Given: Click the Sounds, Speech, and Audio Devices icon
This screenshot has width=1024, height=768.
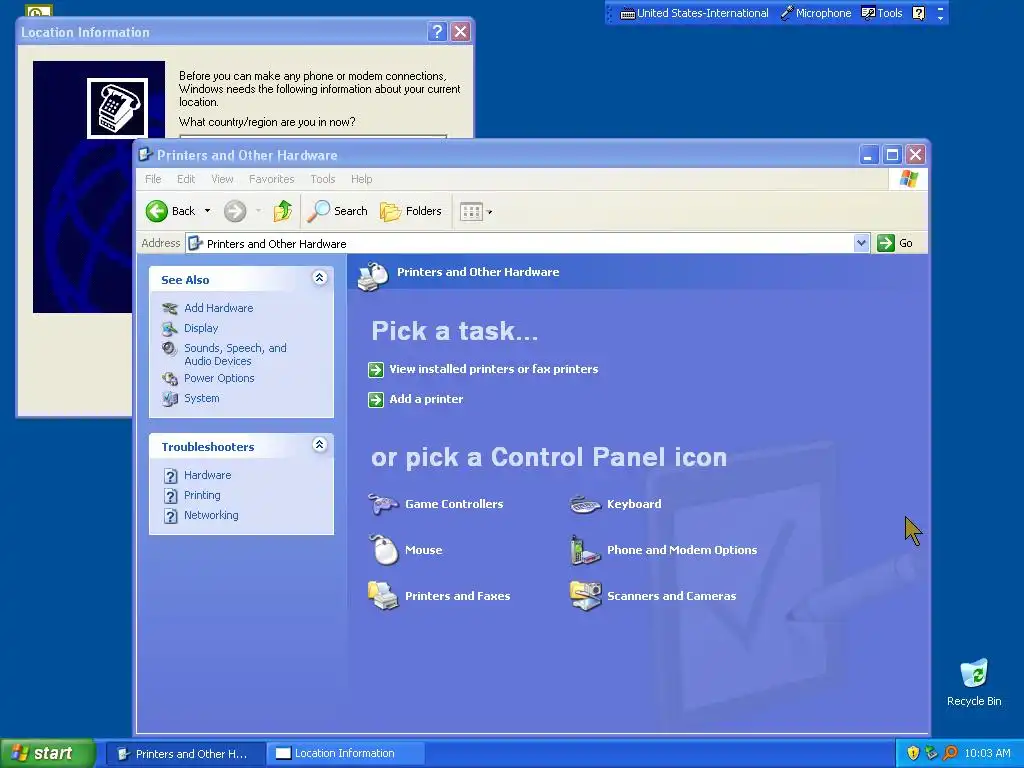Looking at the screenshot, I should [170, 349].
